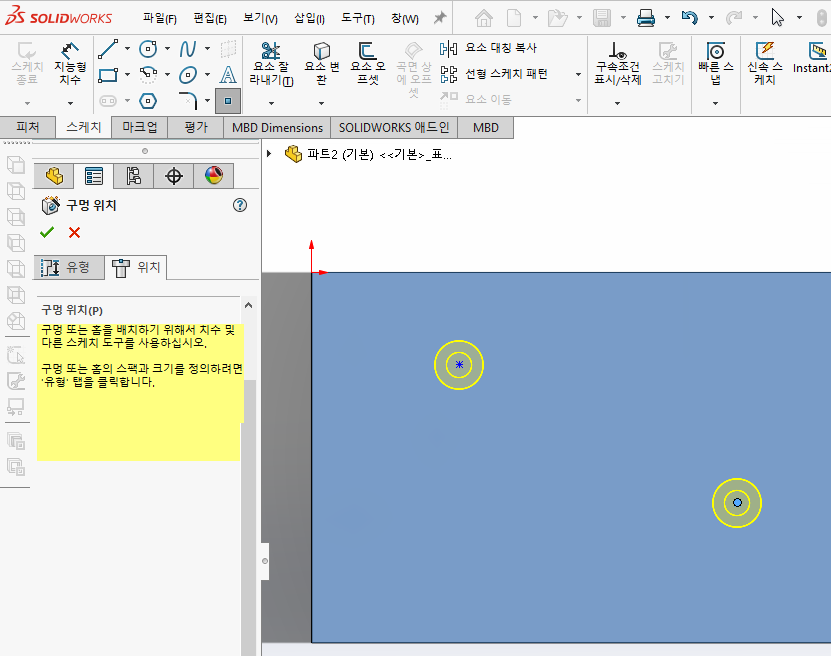
Task: Click Offset Entities (요소 오프셋)
Action: (367, 64)
